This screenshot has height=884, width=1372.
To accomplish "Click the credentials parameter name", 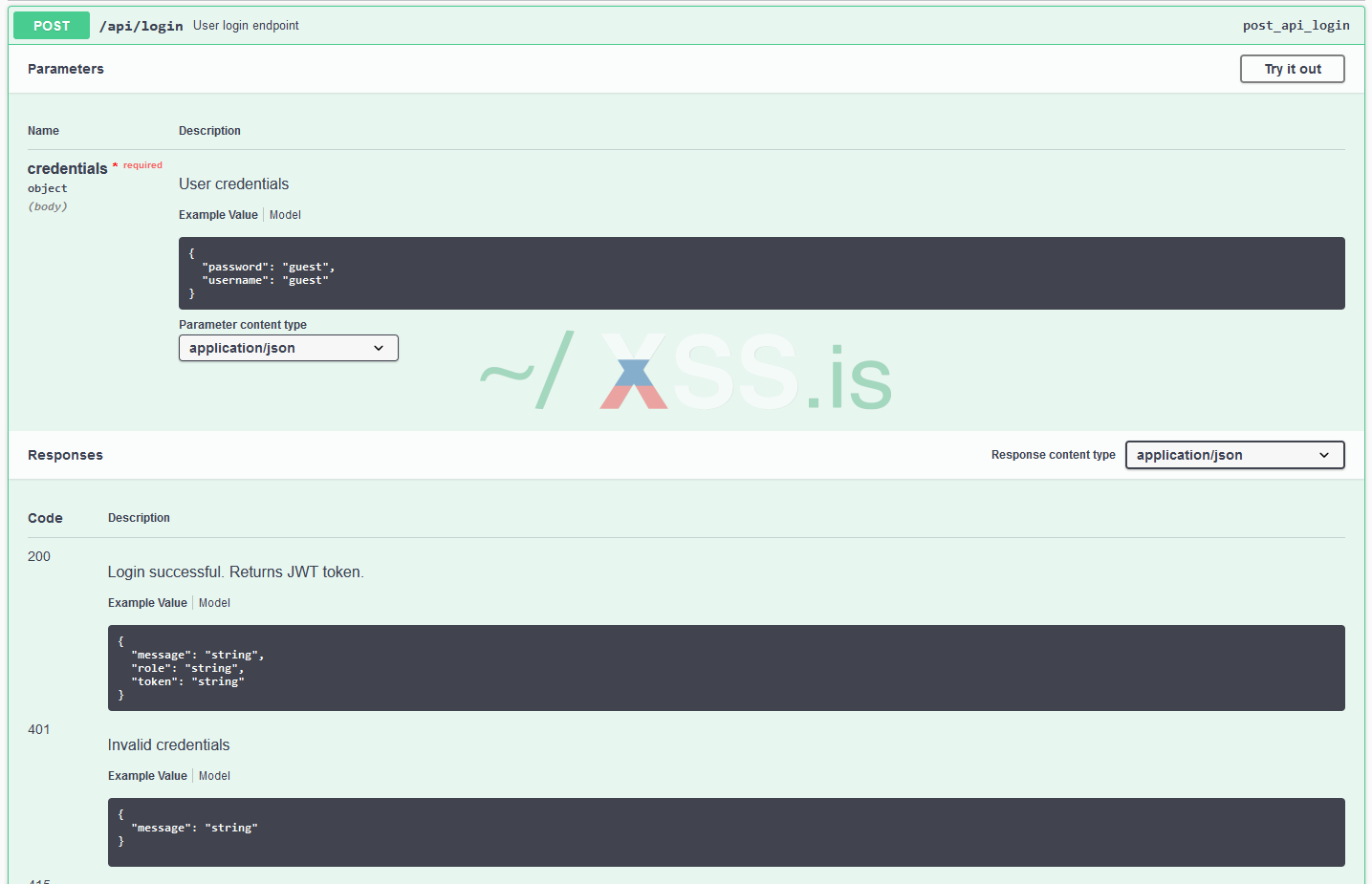I will tap(68, 168).
